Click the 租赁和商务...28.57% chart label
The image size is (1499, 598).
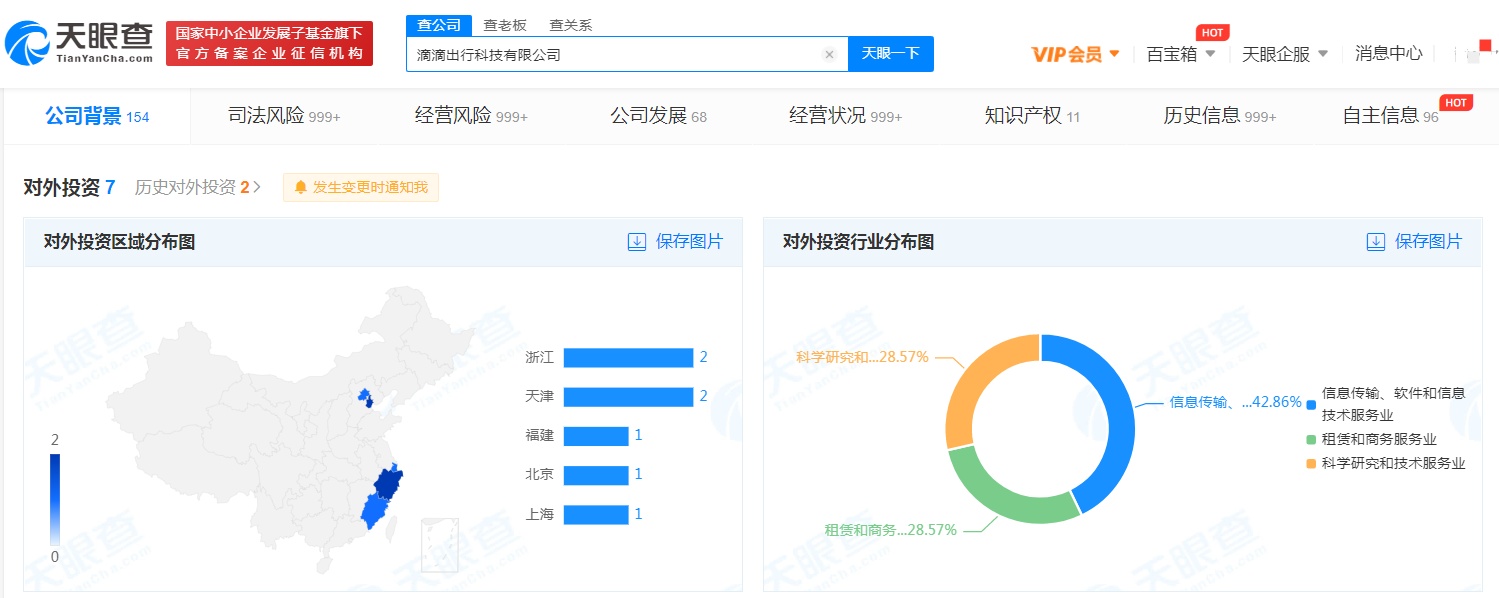pyautogui.click(x=890, y=529)
